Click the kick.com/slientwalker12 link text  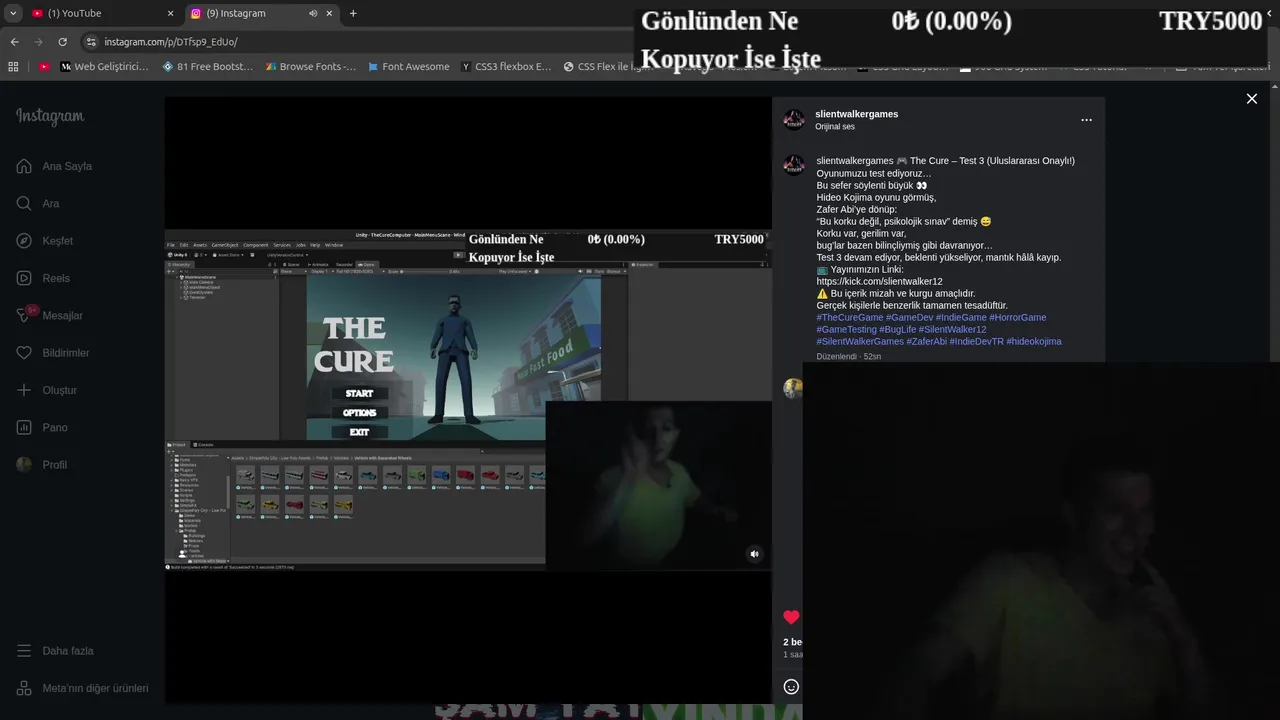(879, 281)
